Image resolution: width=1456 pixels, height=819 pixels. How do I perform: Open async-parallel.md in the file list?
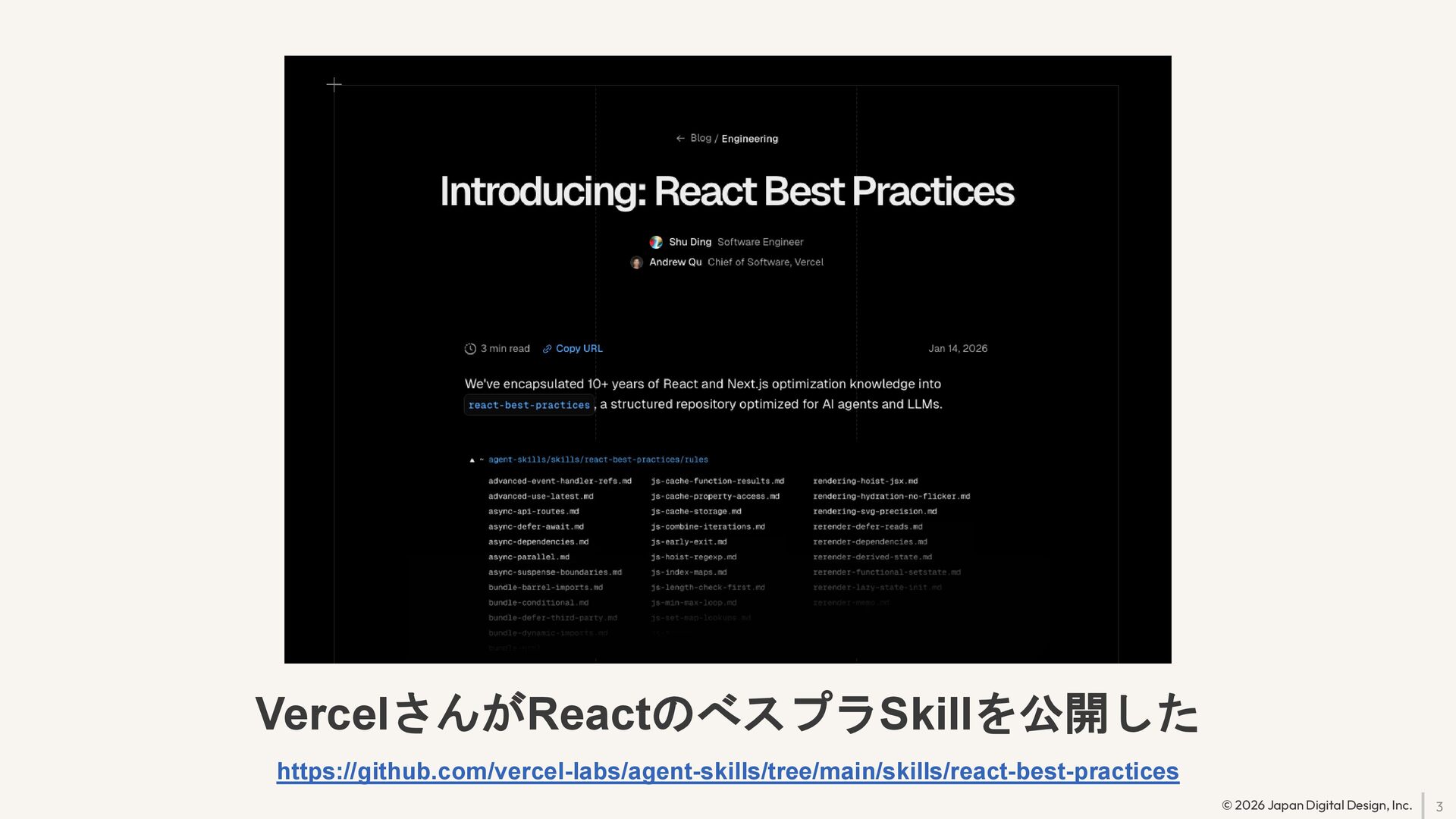(x=529, y=557)
